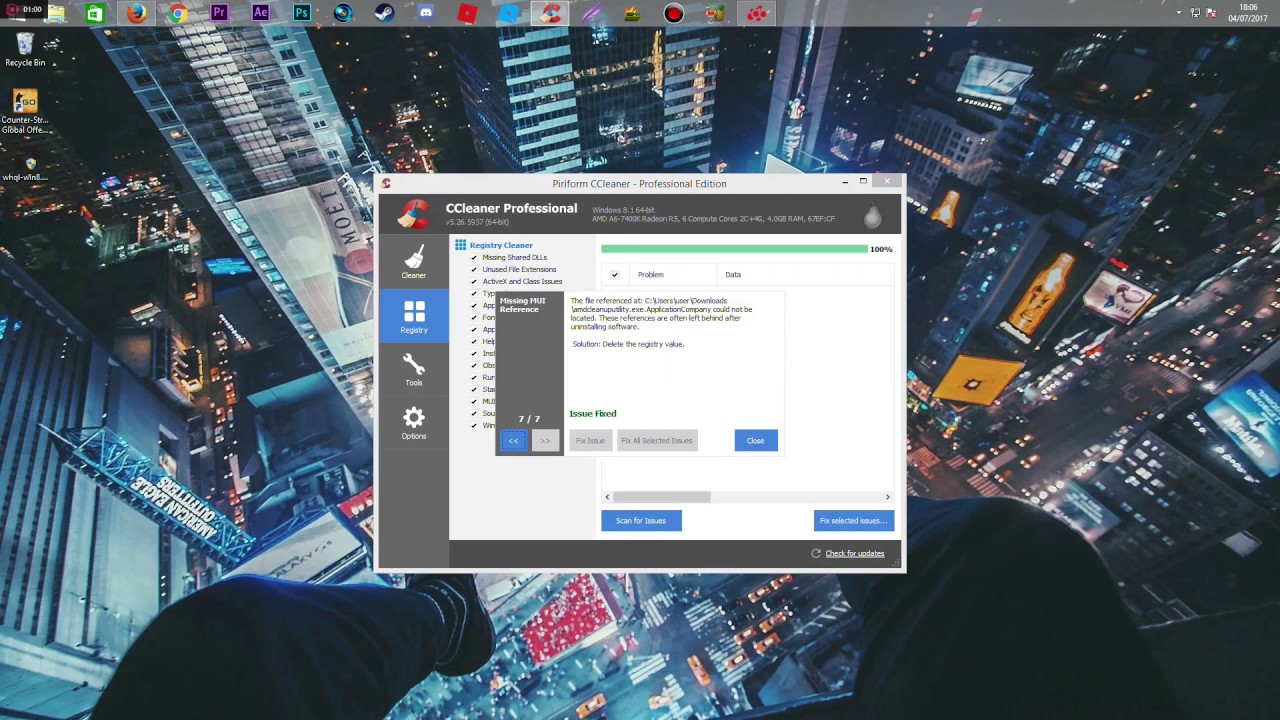The width and height of the screenshot is (1280, 720).
Task: Open the Check for updates link
Action: (855, 553)
